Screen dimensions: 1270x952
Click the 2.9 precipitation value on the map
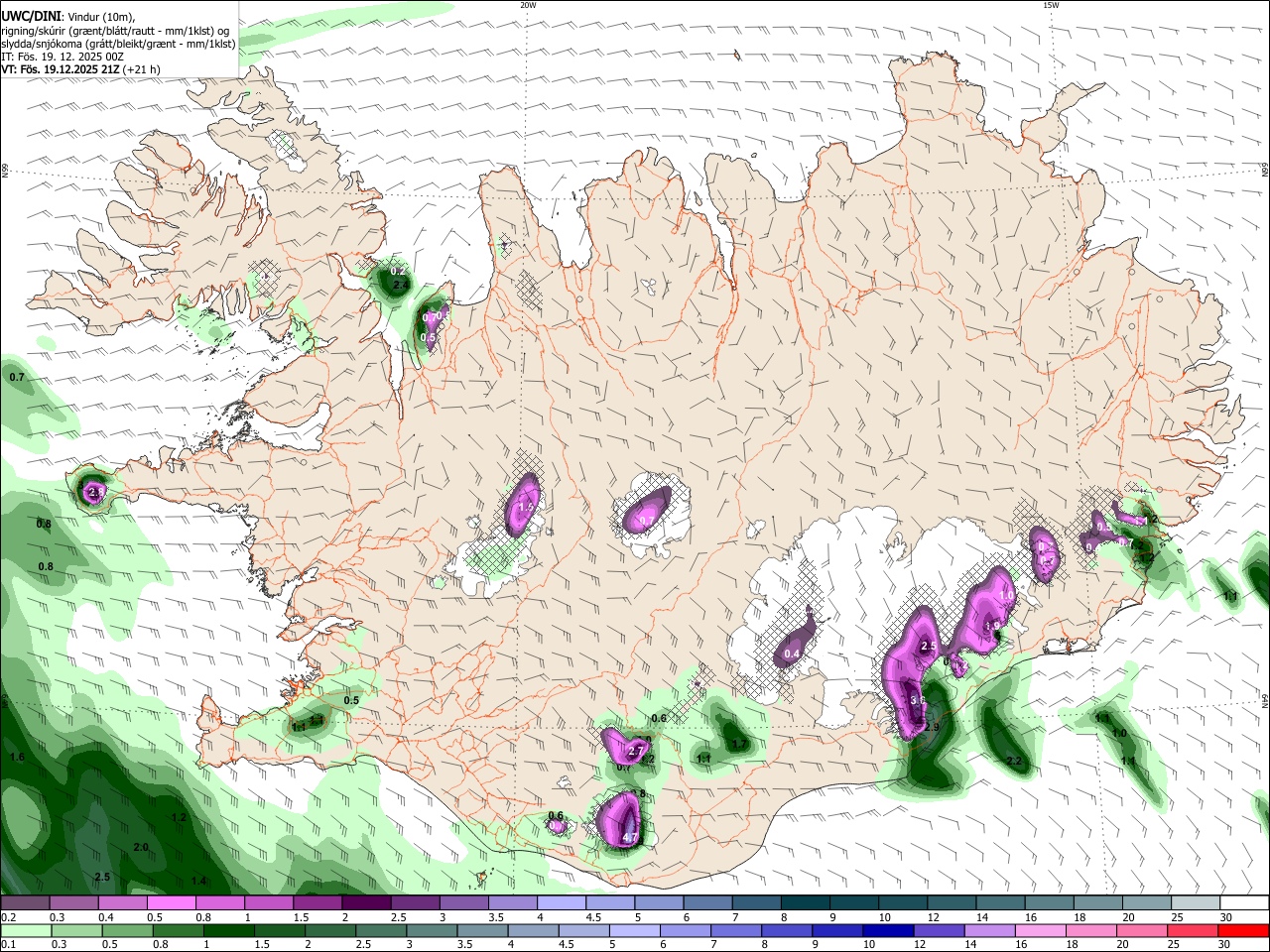[x=931, y=727]
